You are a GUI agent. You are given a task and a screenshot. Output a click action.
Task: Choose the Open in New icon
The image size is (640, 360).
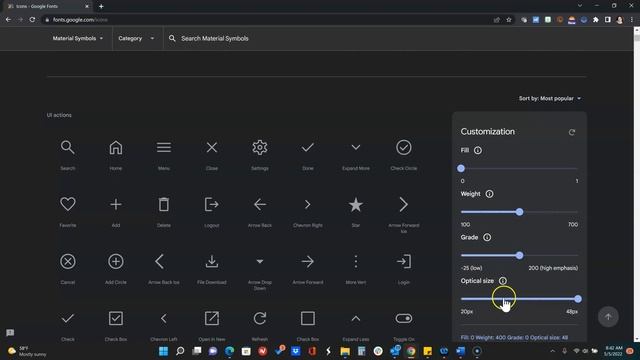212,318
